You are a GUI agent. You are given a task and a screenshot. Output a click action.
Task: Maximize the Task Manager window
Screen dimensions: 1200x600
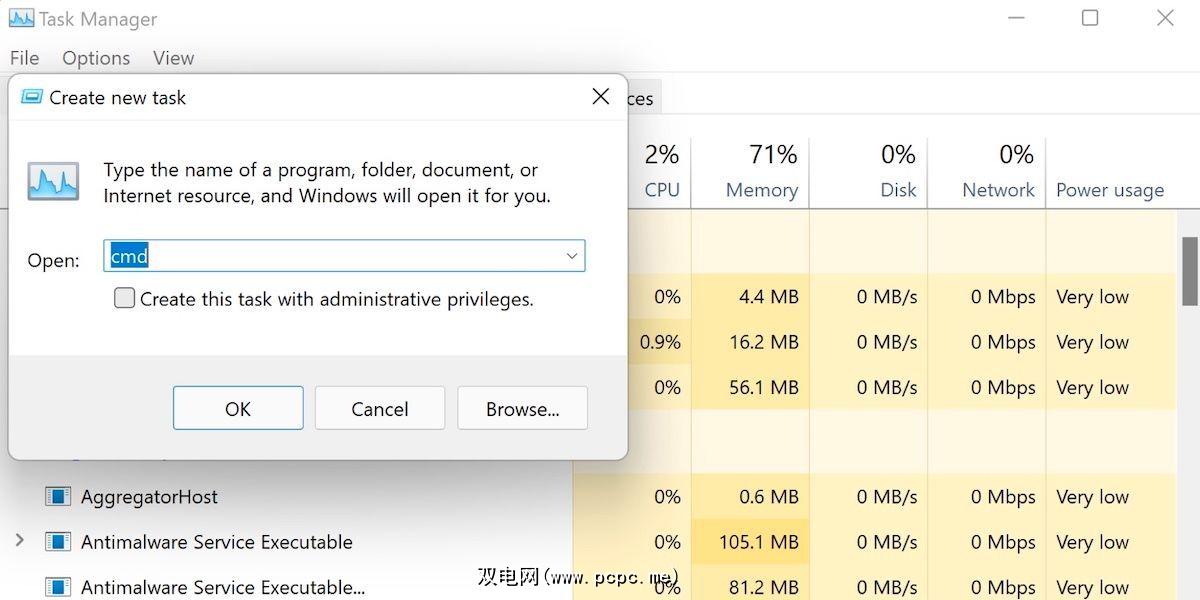point(1090,18)
